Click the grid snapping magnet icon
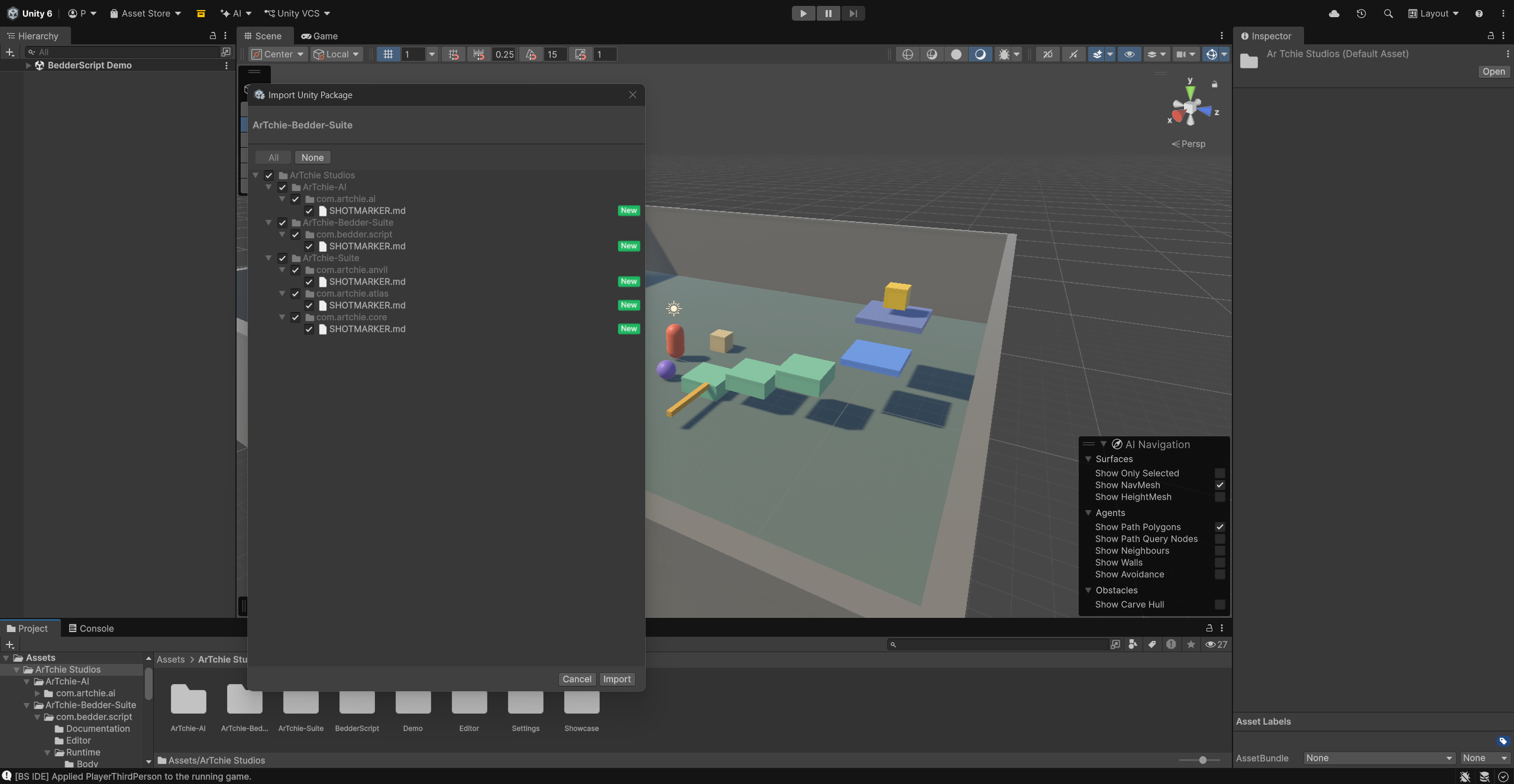 click(x=454, y=54)
